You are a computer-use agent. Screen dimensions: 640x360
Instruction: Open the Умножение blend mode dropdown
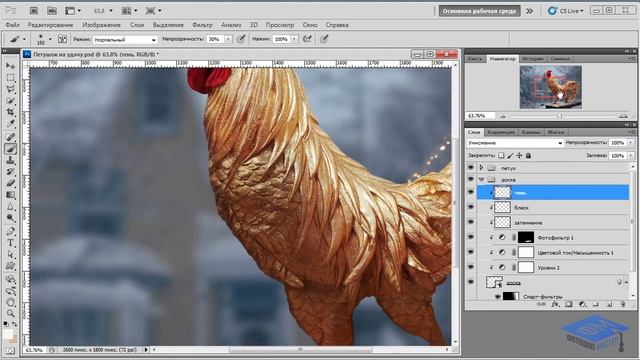(x=515, y=143)
